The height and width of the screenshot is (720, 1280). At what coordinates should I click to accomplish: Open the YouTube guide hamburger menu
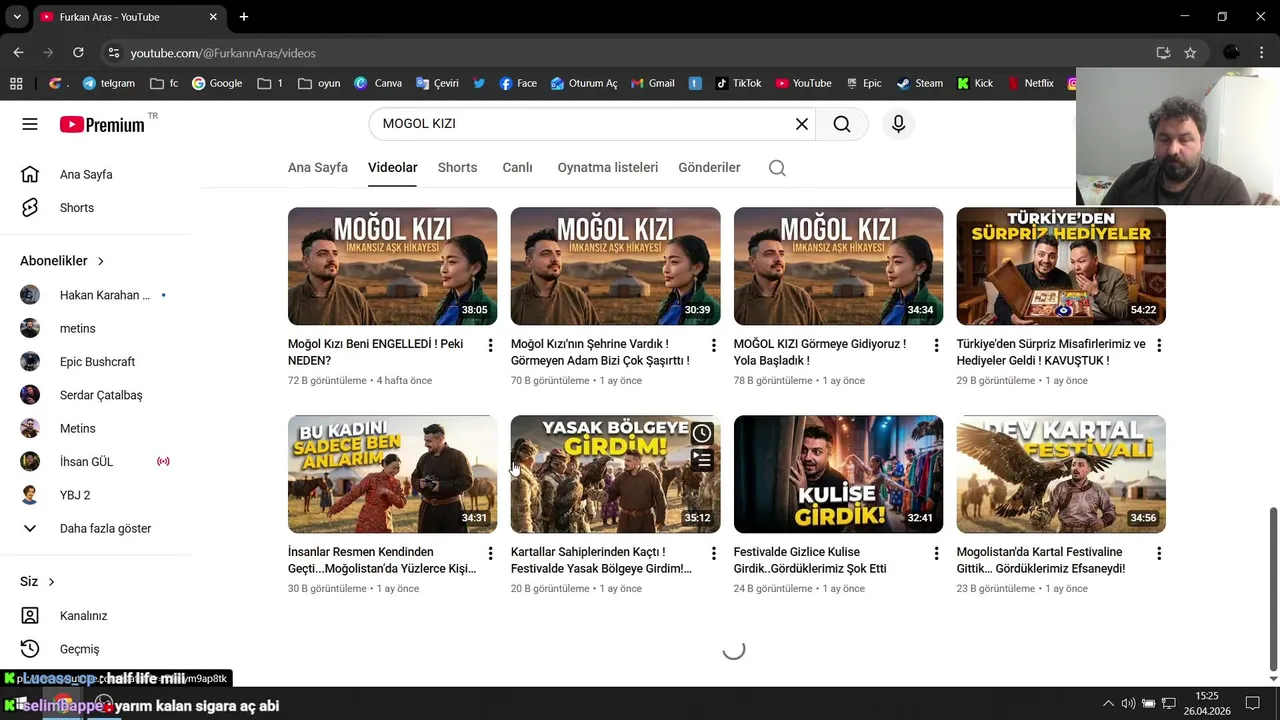(x=30, y=124)
